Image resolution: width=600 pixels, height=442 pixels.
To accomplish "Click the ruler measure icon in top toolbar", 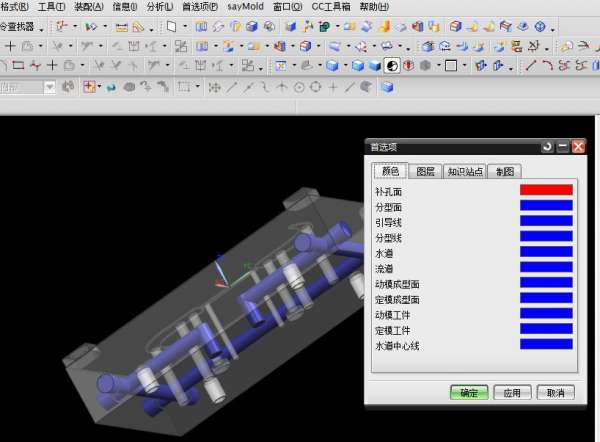I will [x=138, y=26].
